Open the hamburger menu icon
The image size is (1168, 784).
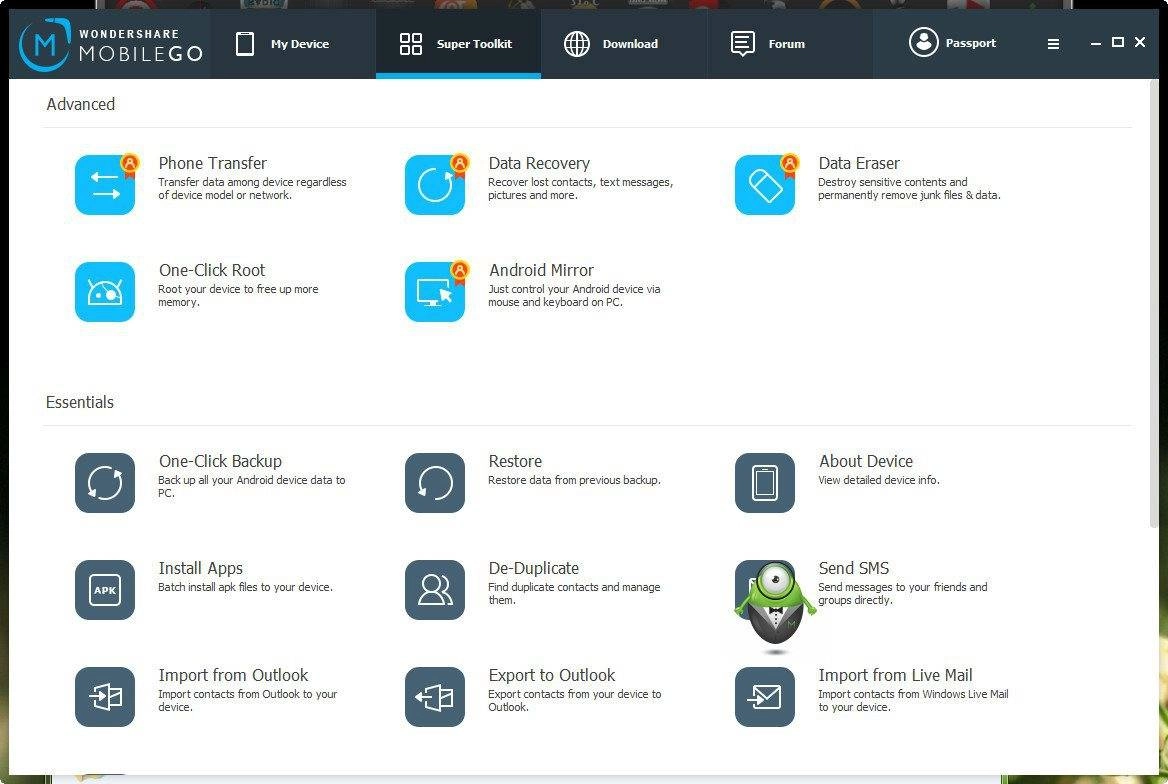1053,44
